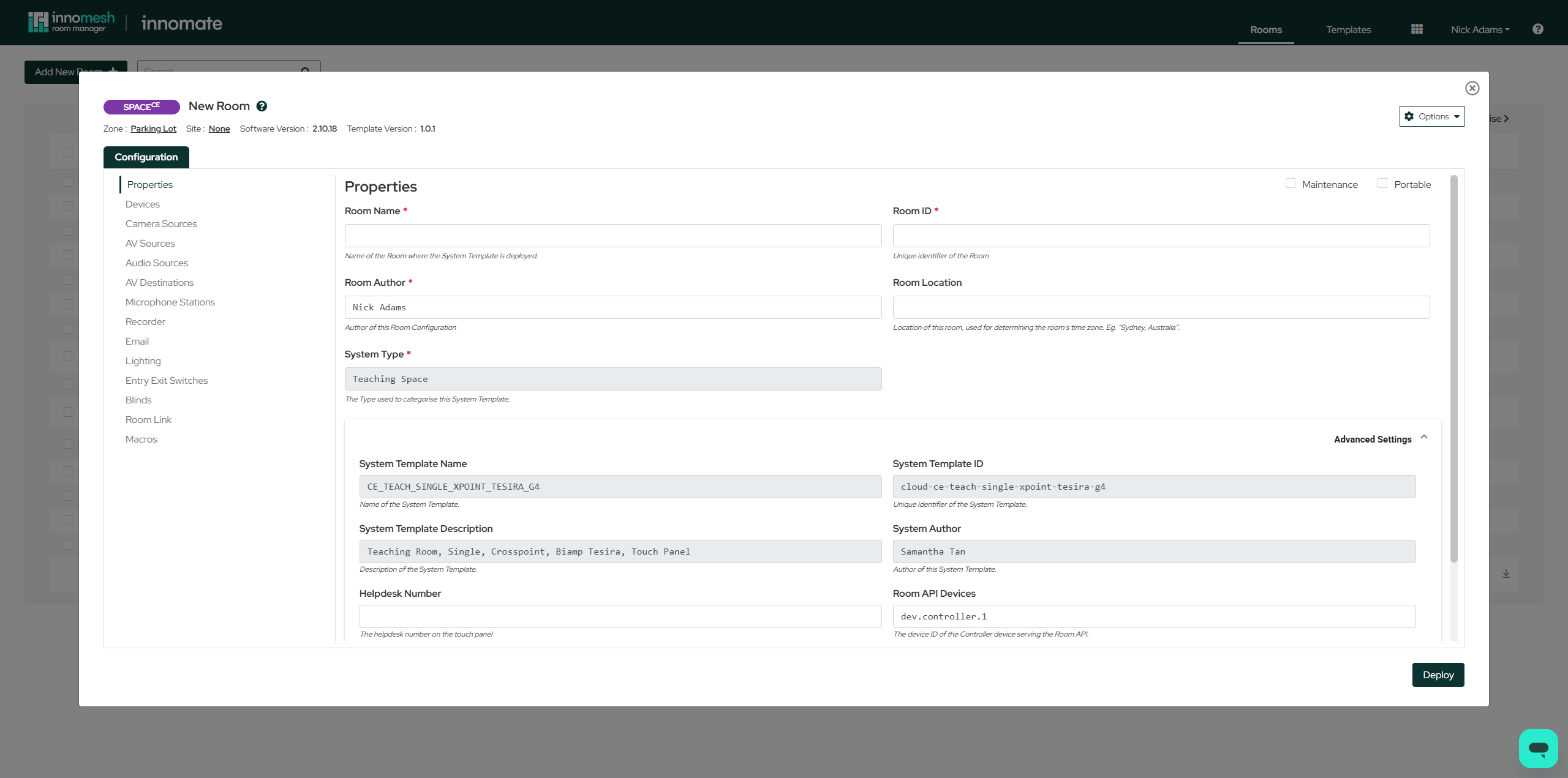Click the System Type field

[613, 379]
